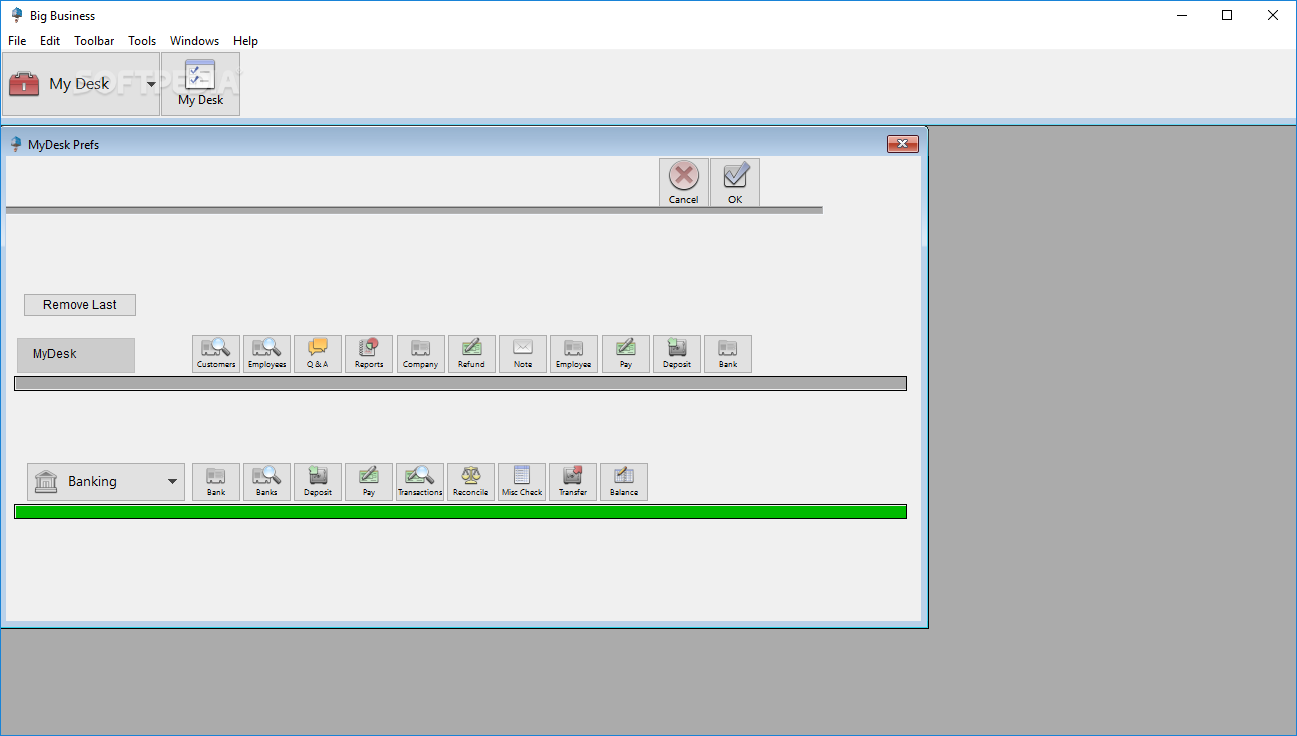Click the Reports icon
Image resolution: width=1297 pixels, height=736 pixels.
369,354
